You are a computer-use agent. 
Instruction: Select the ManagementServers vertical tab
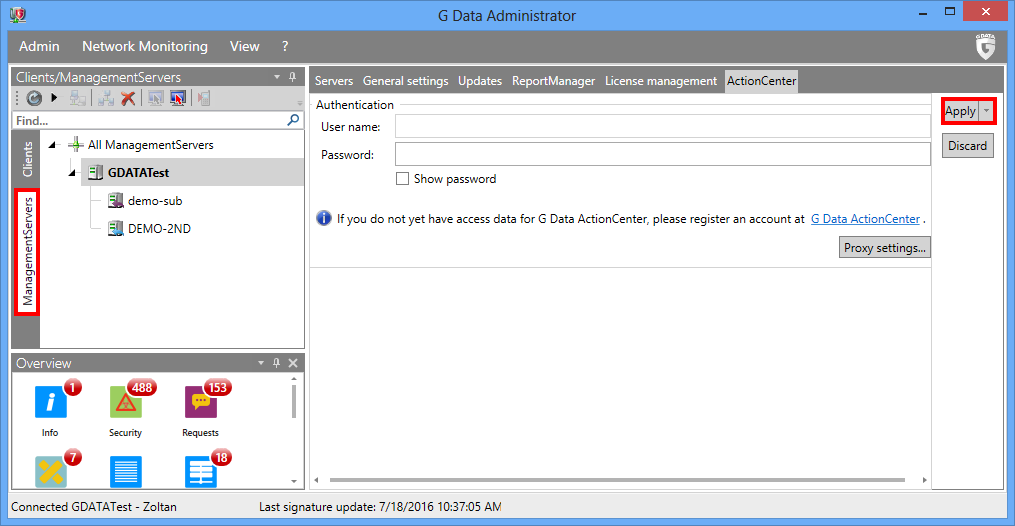27,252
